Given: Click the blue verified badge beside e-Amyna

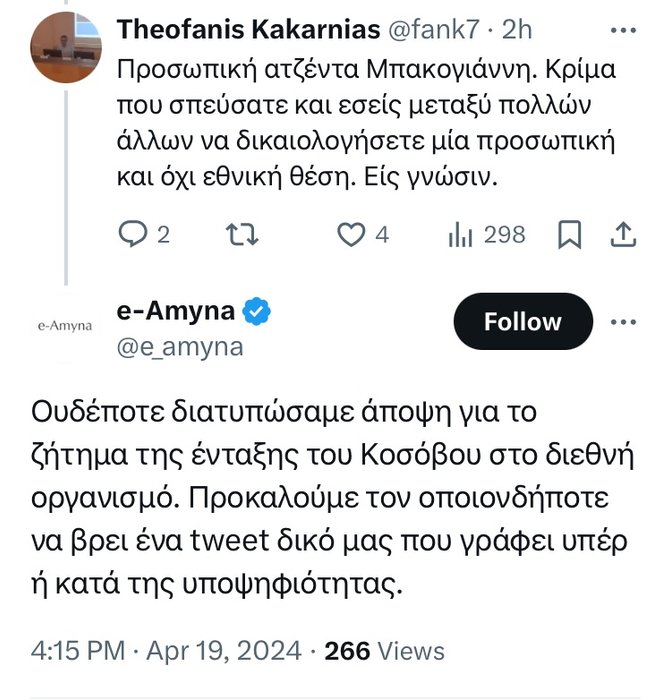Looking at the screenshot, I should (257, 312).
